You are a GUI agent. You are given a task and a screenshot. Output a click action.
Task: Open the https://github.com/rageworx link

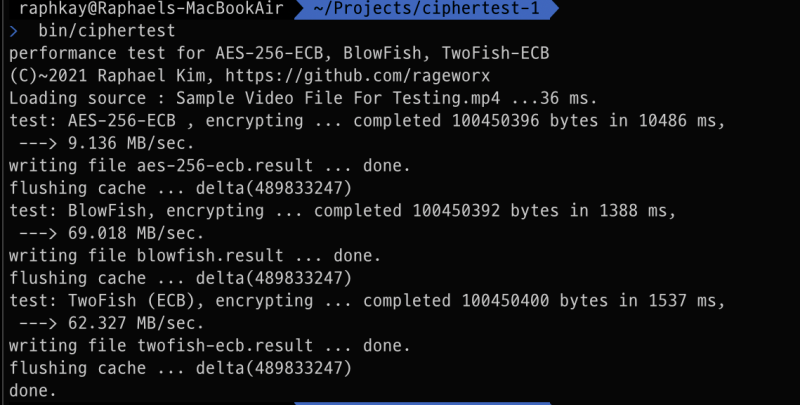pyautogui.click(x=358, y=76)
